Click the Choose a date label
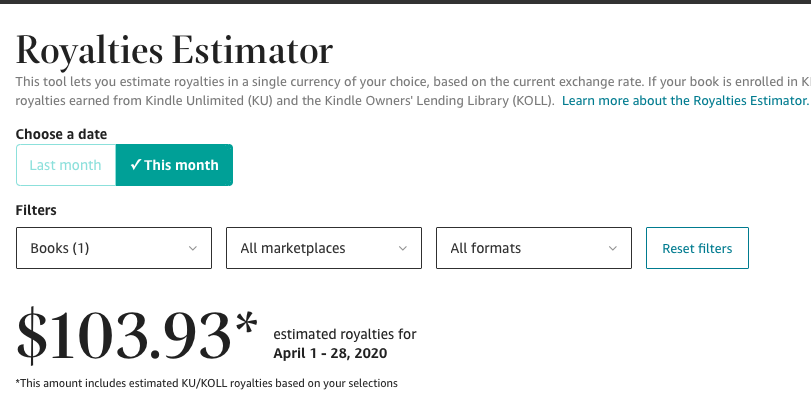Screen dimensions: 811x401 61,134
